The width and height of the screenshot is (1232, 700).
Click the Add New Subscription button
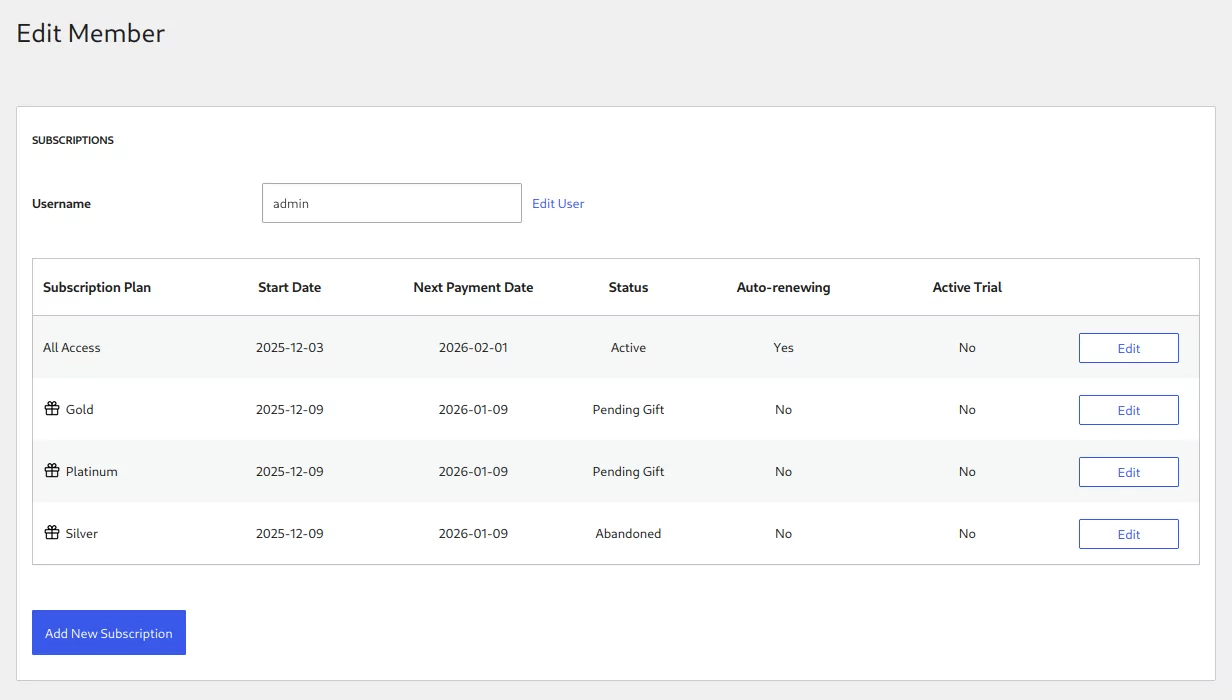click(109, 633)
